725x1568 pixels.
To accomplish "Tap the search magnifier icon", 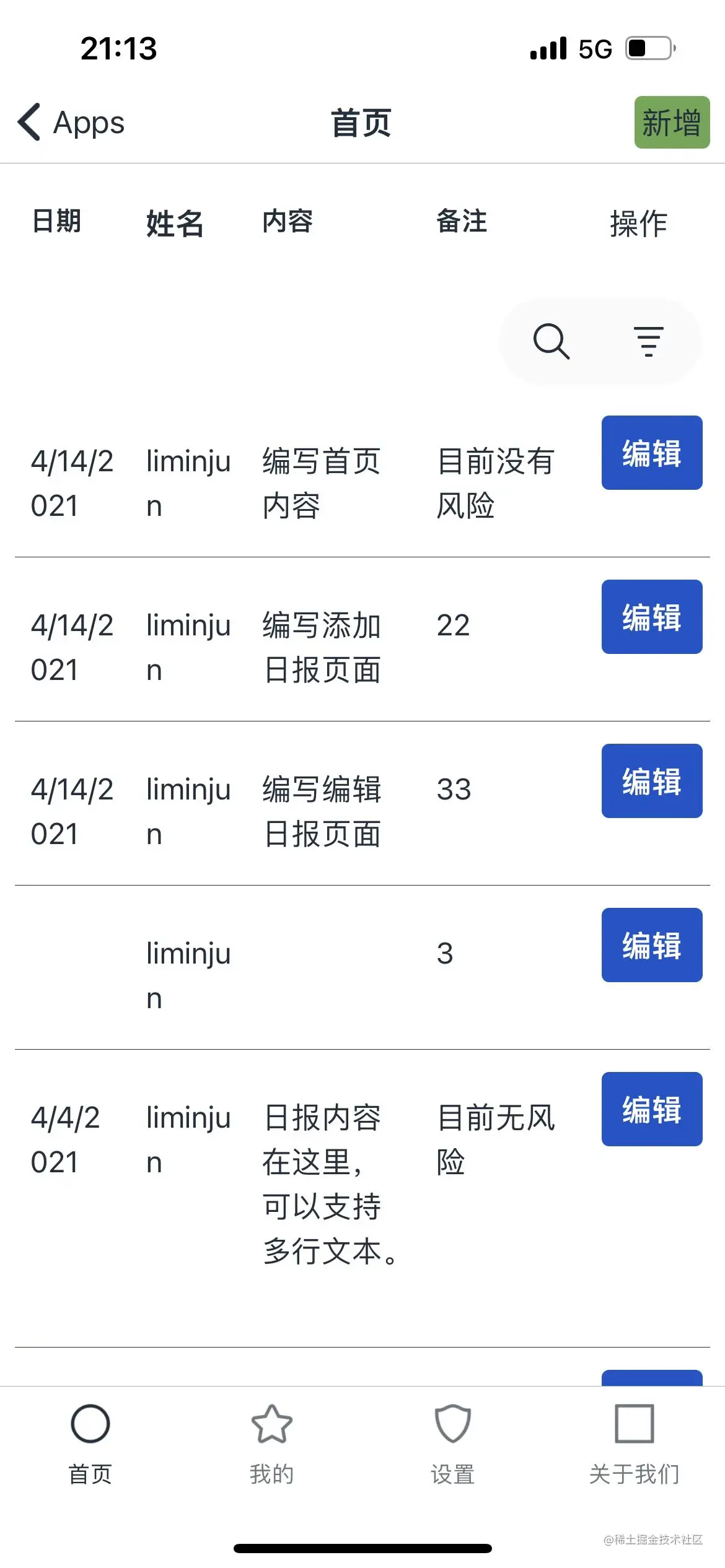I will tap(551, 341).
